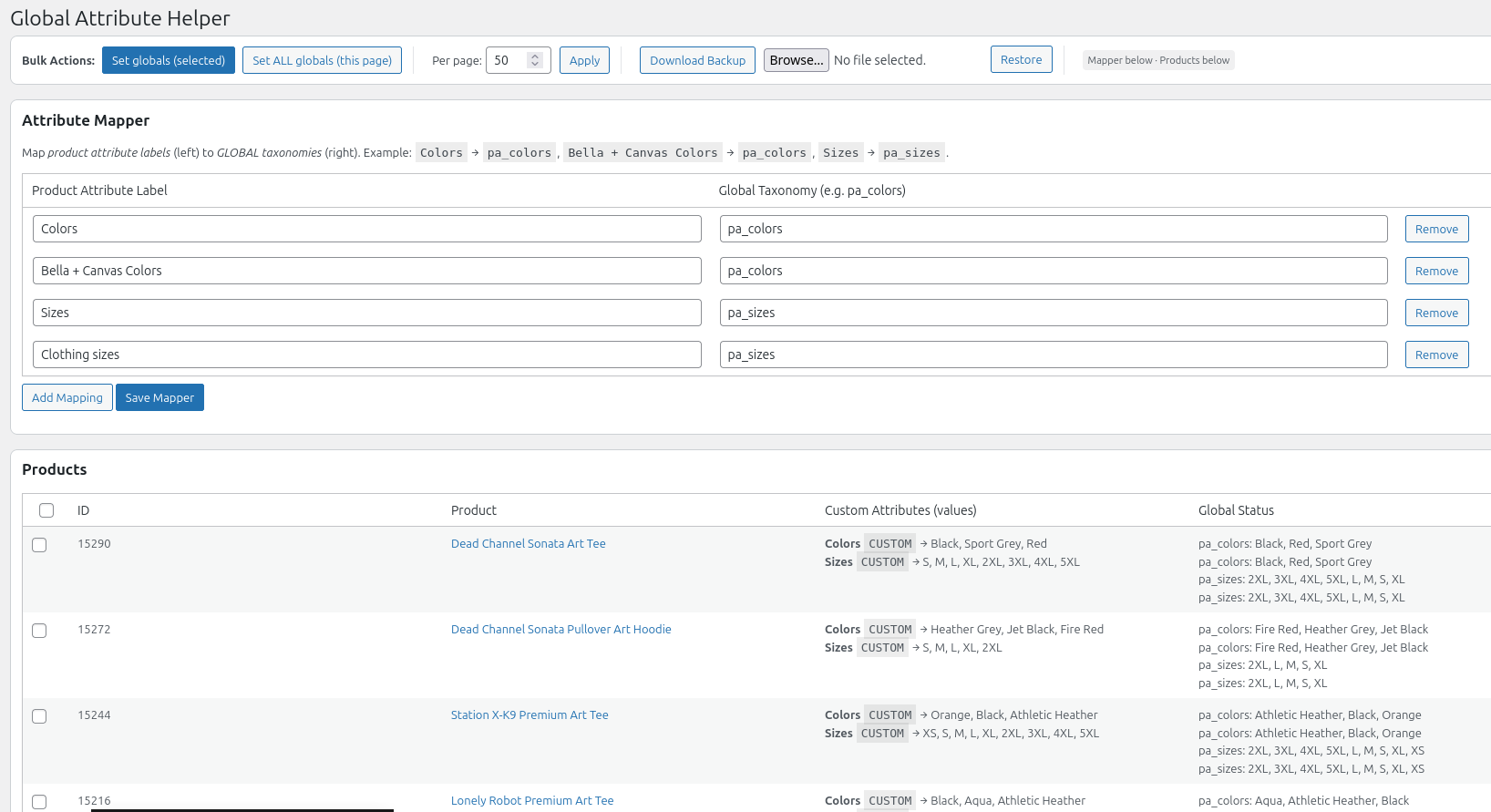Click the product ID 15244 cell
The height and width of the screenshot is (812, 1491).
[x=94, y=714]
